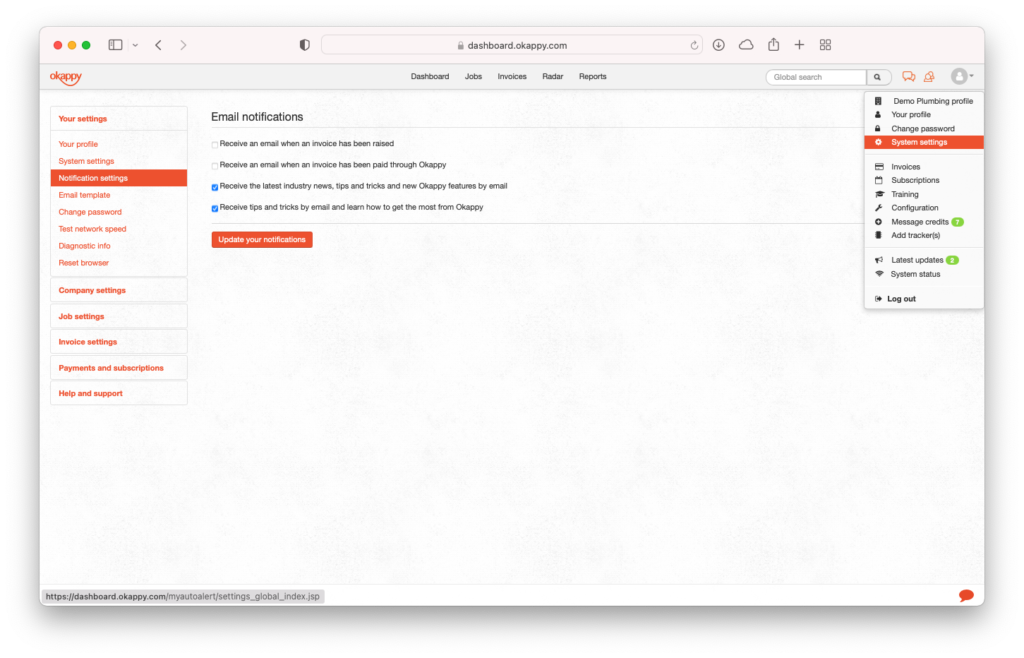Click the Okappy logo
1024x658 pixels.
coord(65,78)
